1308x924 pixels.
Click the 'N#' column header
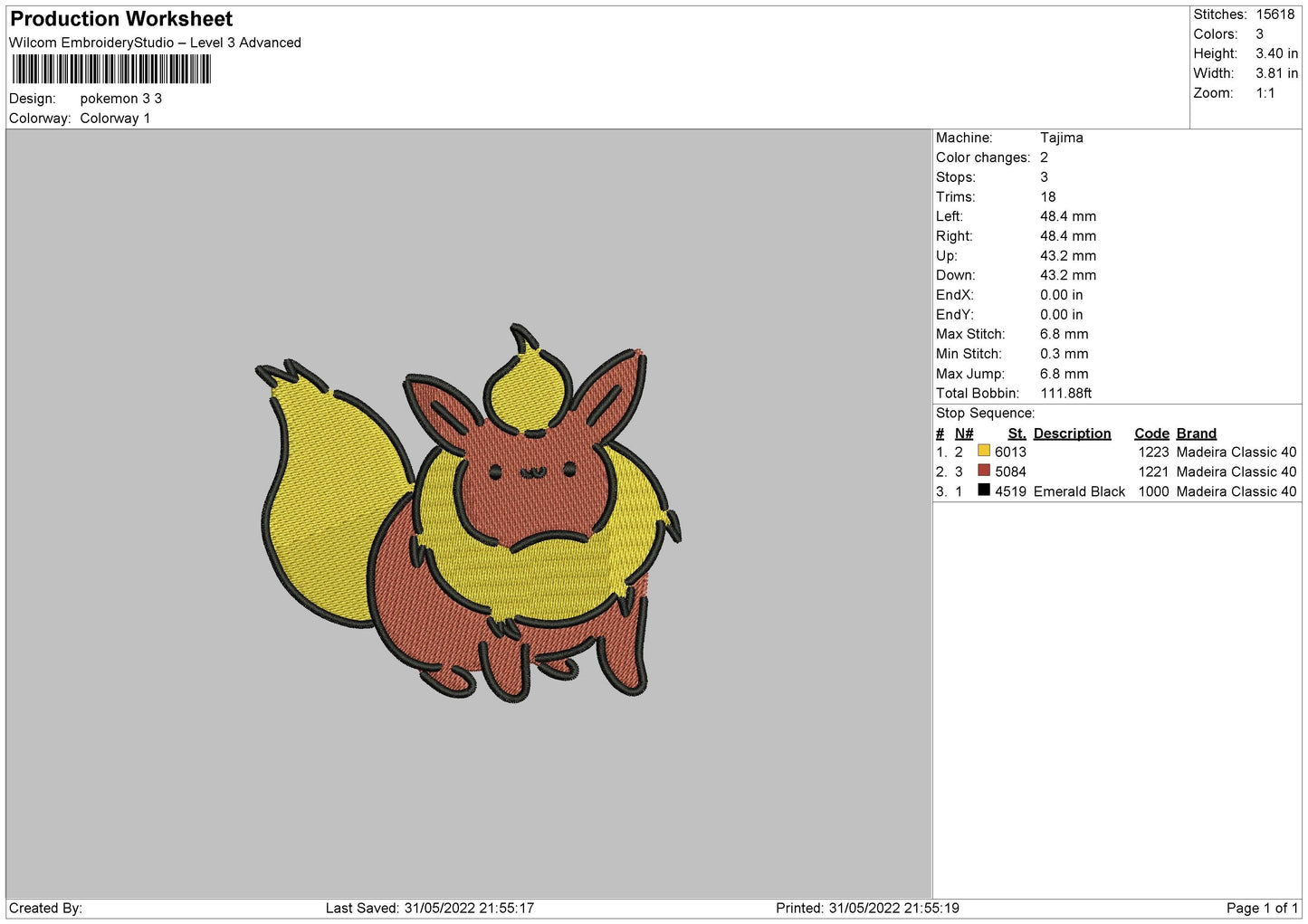pyautogui.click(x=964, y=433)
